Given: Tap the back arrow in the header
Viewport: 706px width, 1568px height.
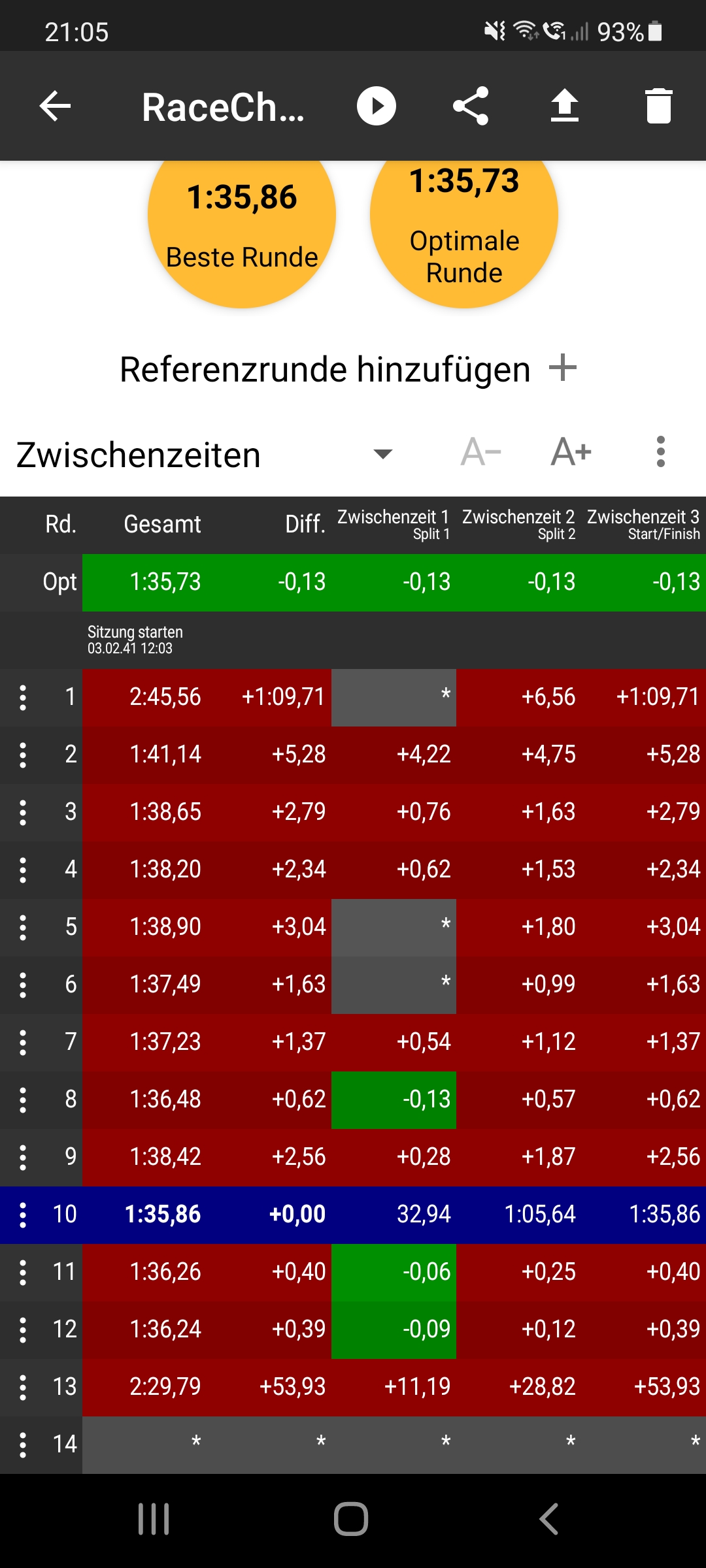Looking at the screenshot, I should (55, 106).
